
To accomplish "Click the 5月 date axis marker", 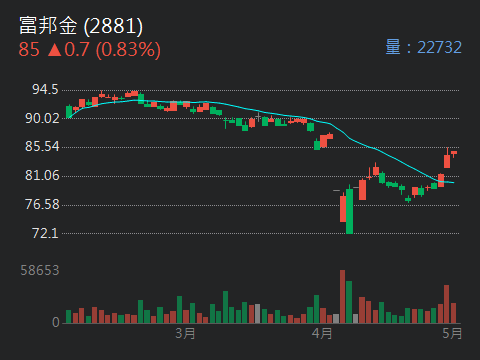I will 452,333.
